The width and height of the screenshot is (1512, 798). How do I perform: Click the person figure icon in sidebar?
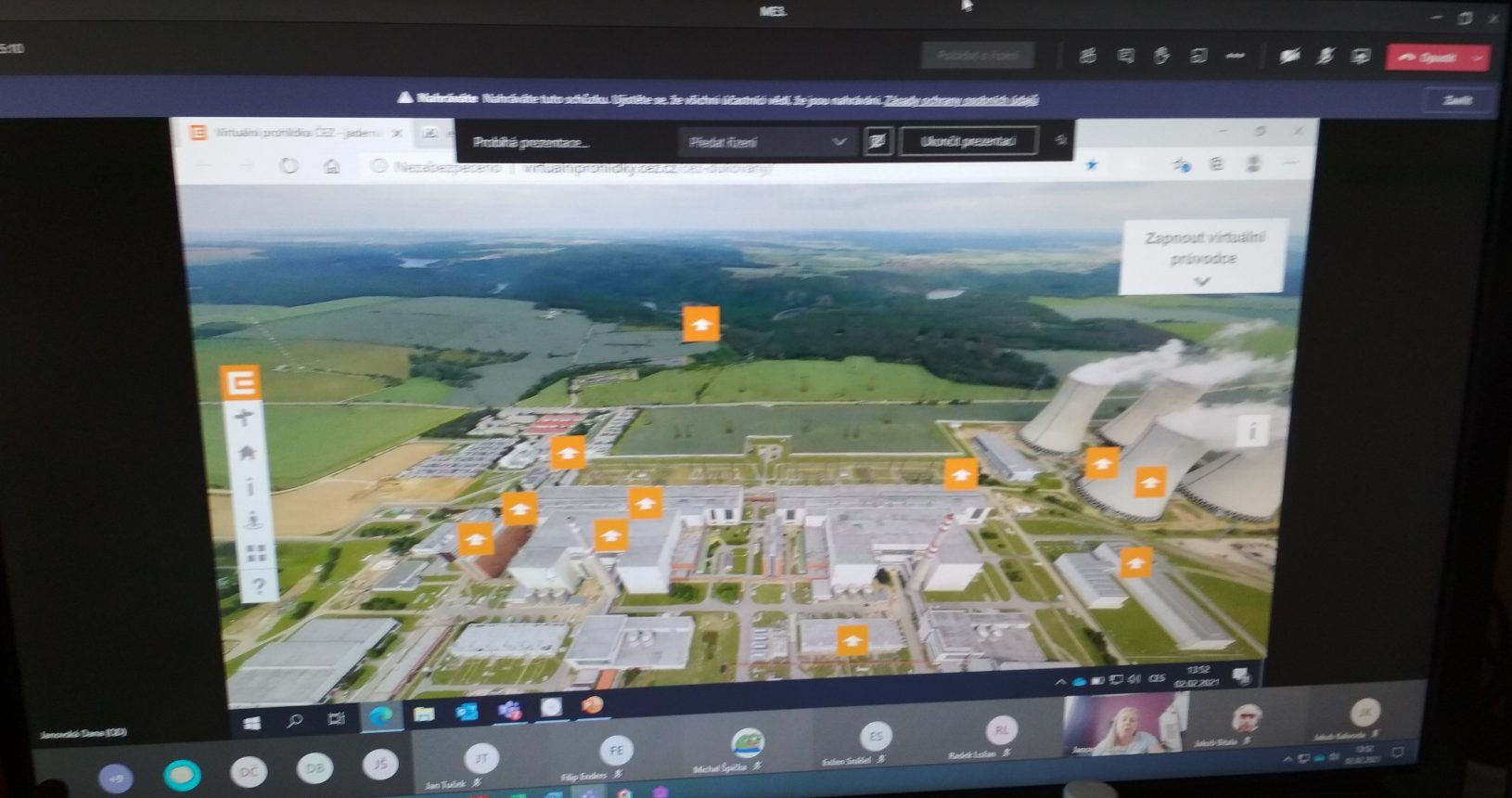pos(253,520)
